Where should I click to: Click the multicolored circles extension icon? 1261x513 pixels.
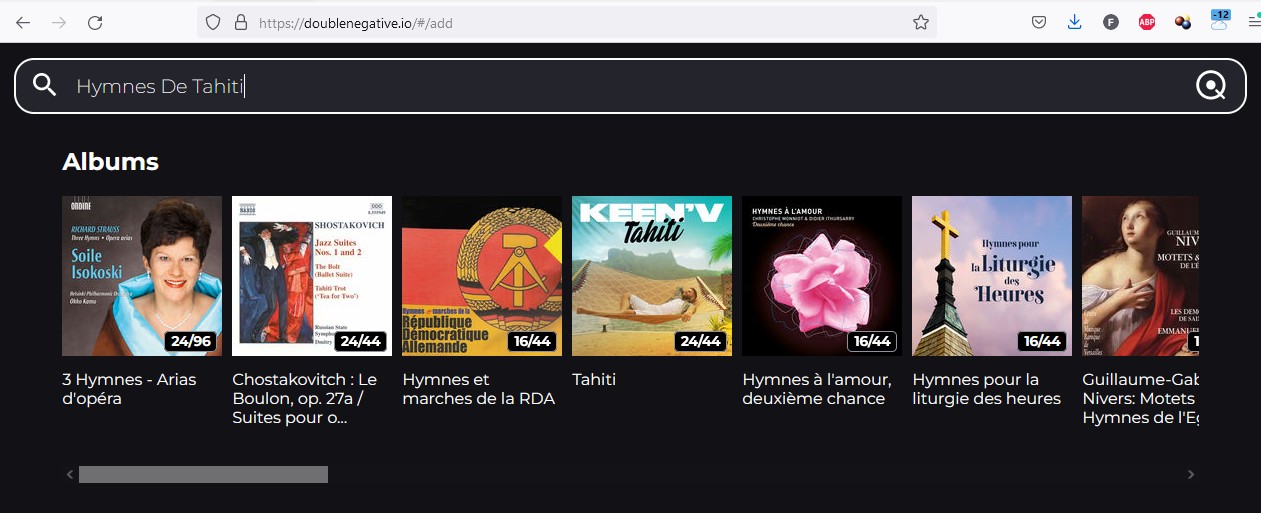1183,22
